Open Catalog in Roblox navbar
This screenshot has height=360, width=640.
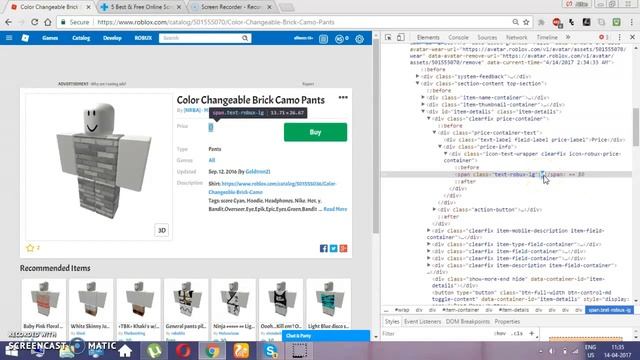click(x=81, y=38)
